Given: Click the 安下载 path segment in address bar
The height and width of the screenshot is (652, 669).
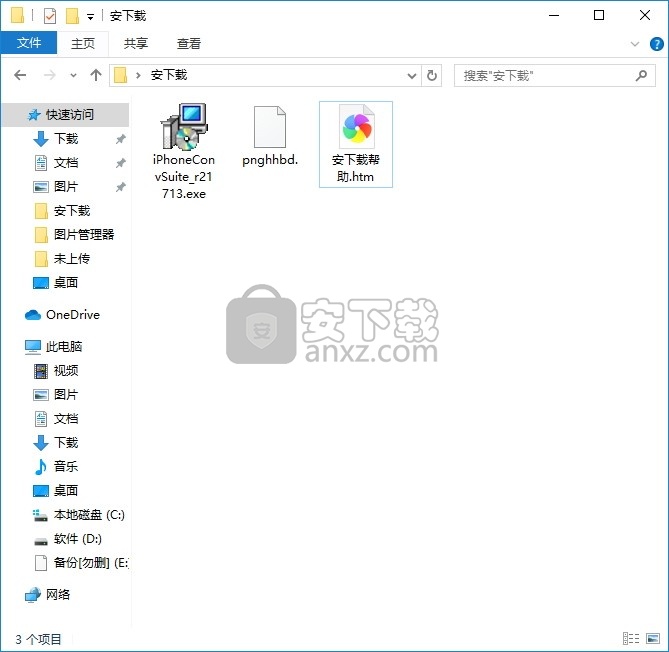Looking at the screenshot, I should click(x=169, y=75).
